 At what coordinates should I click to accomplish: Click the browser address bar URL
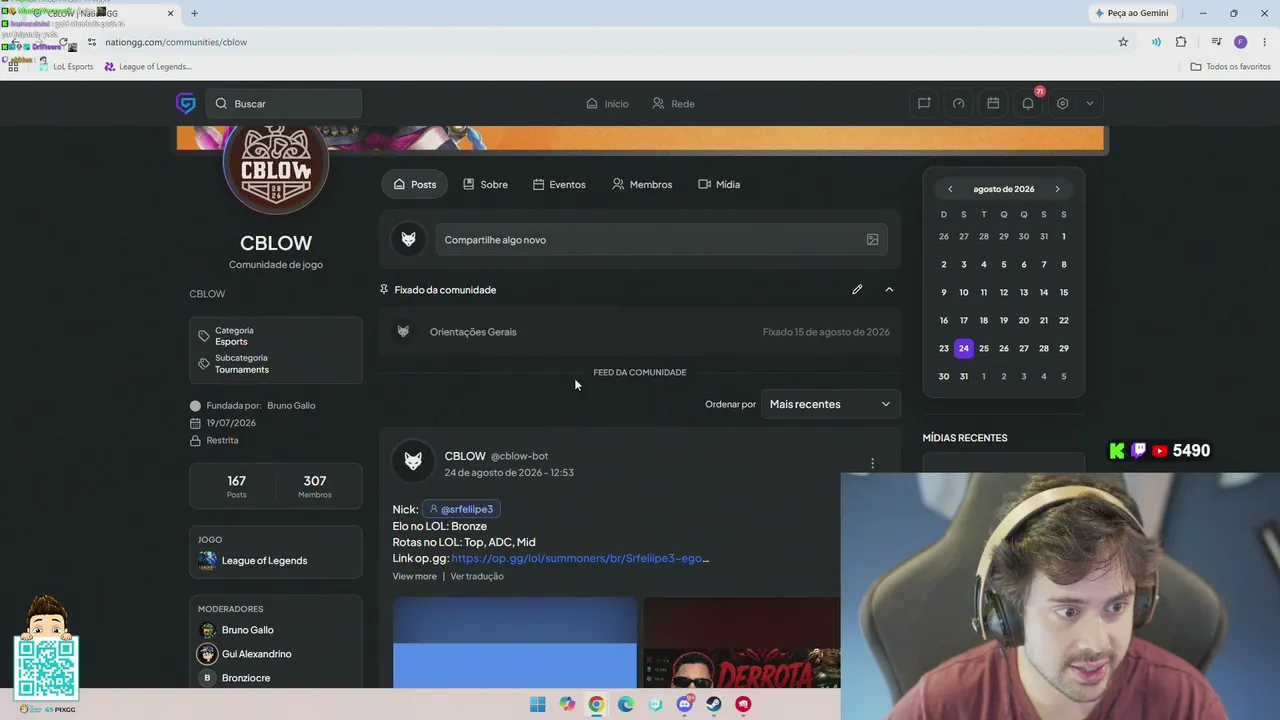(x=176, y=42)
